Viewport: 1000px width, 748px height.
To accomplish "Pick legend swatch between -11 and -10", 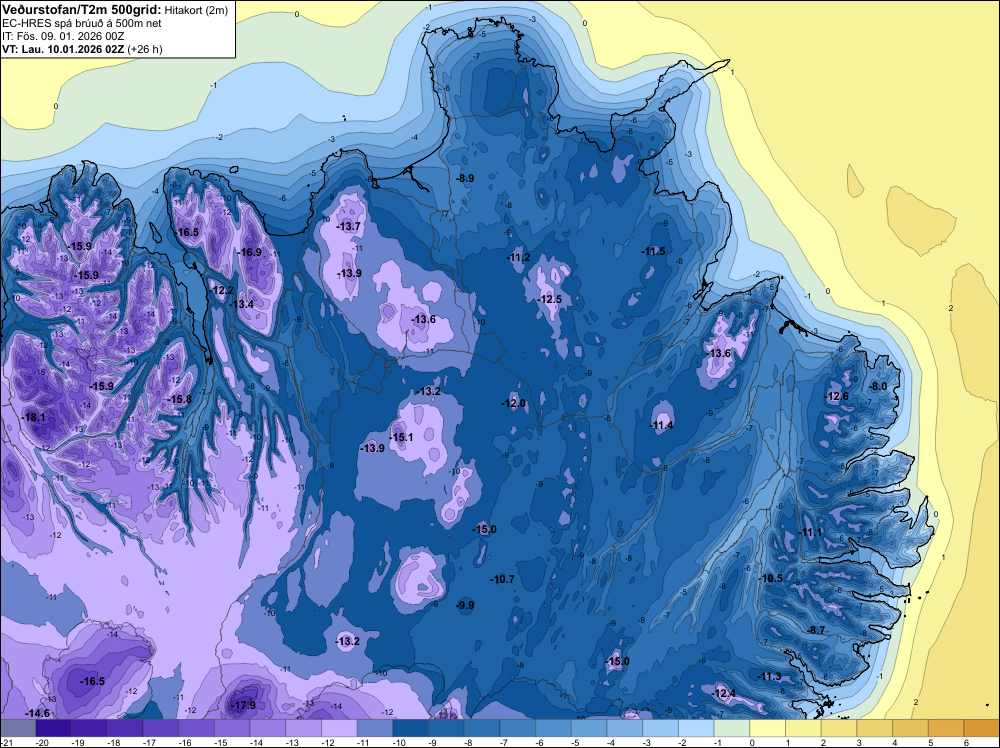I will (x=375, y=728).
